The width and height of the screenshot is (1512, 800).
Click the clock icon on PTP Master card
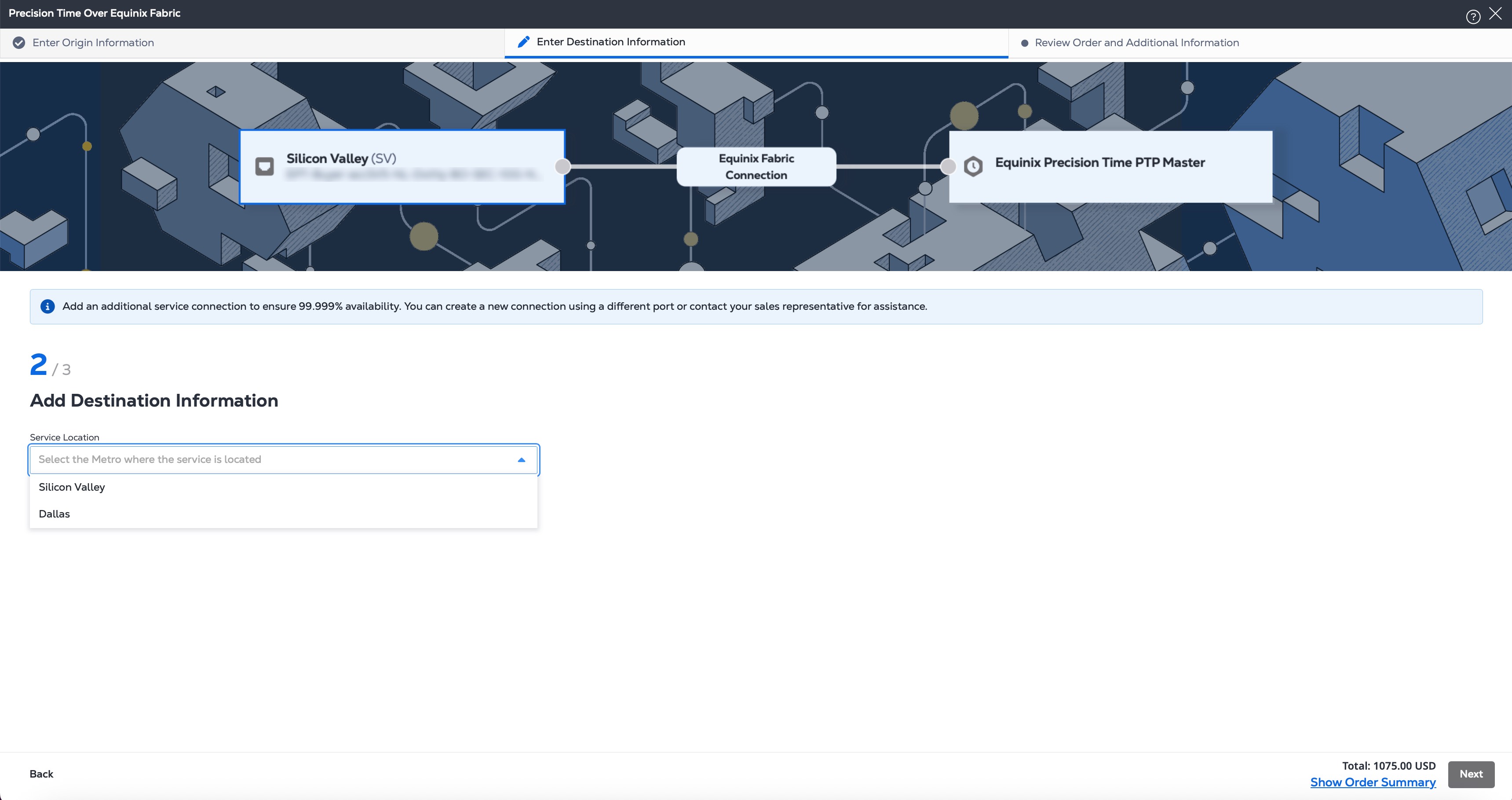pos(972,166)
